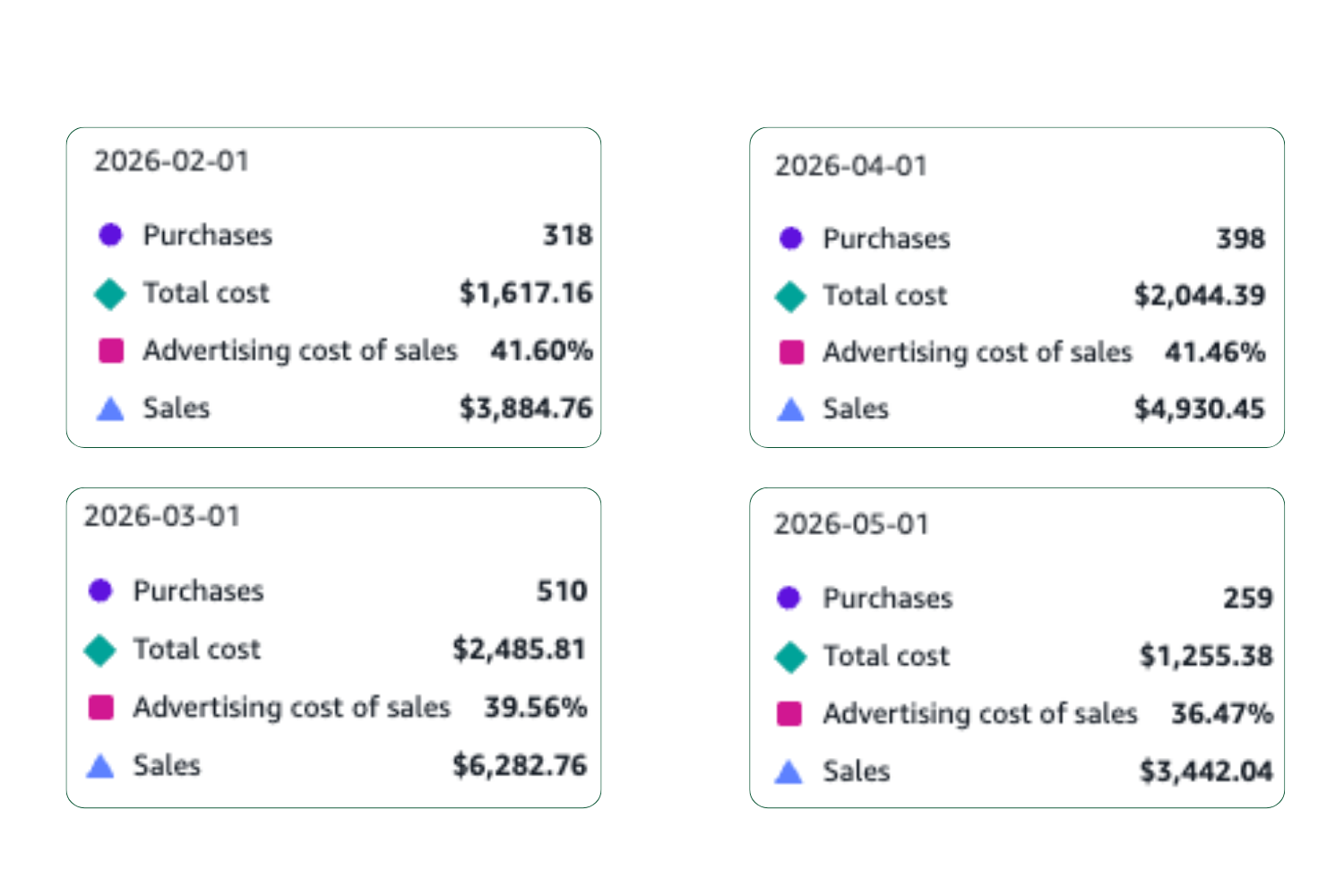Click the Purchases value 318

568,235
